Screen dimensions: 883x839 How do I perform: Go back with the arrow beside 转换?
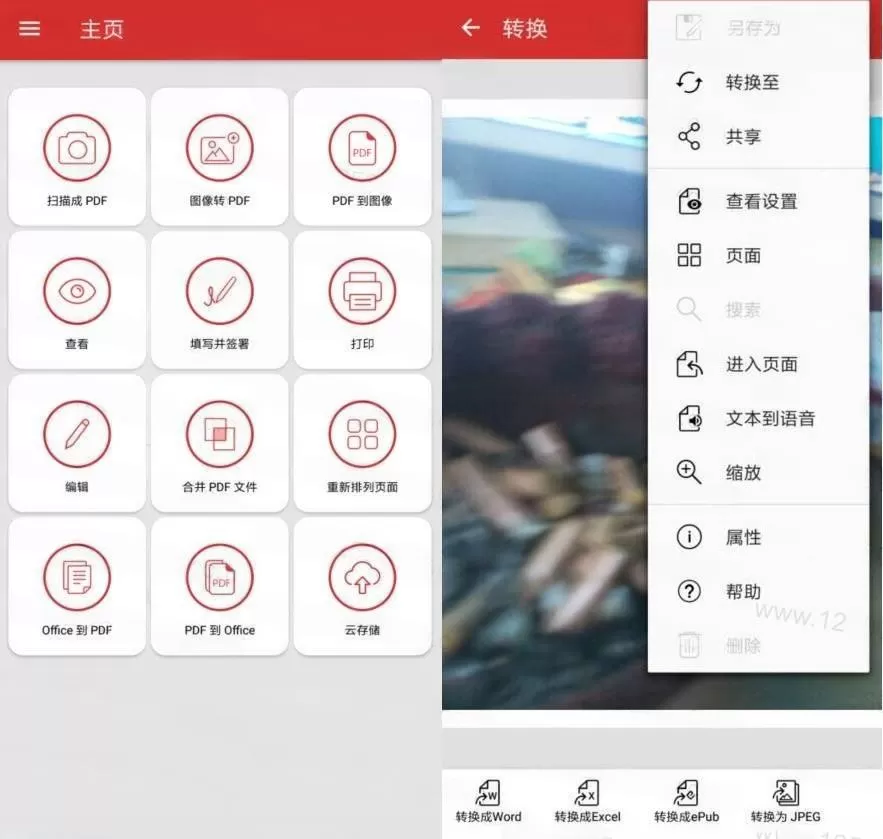(x=470, y=28)
